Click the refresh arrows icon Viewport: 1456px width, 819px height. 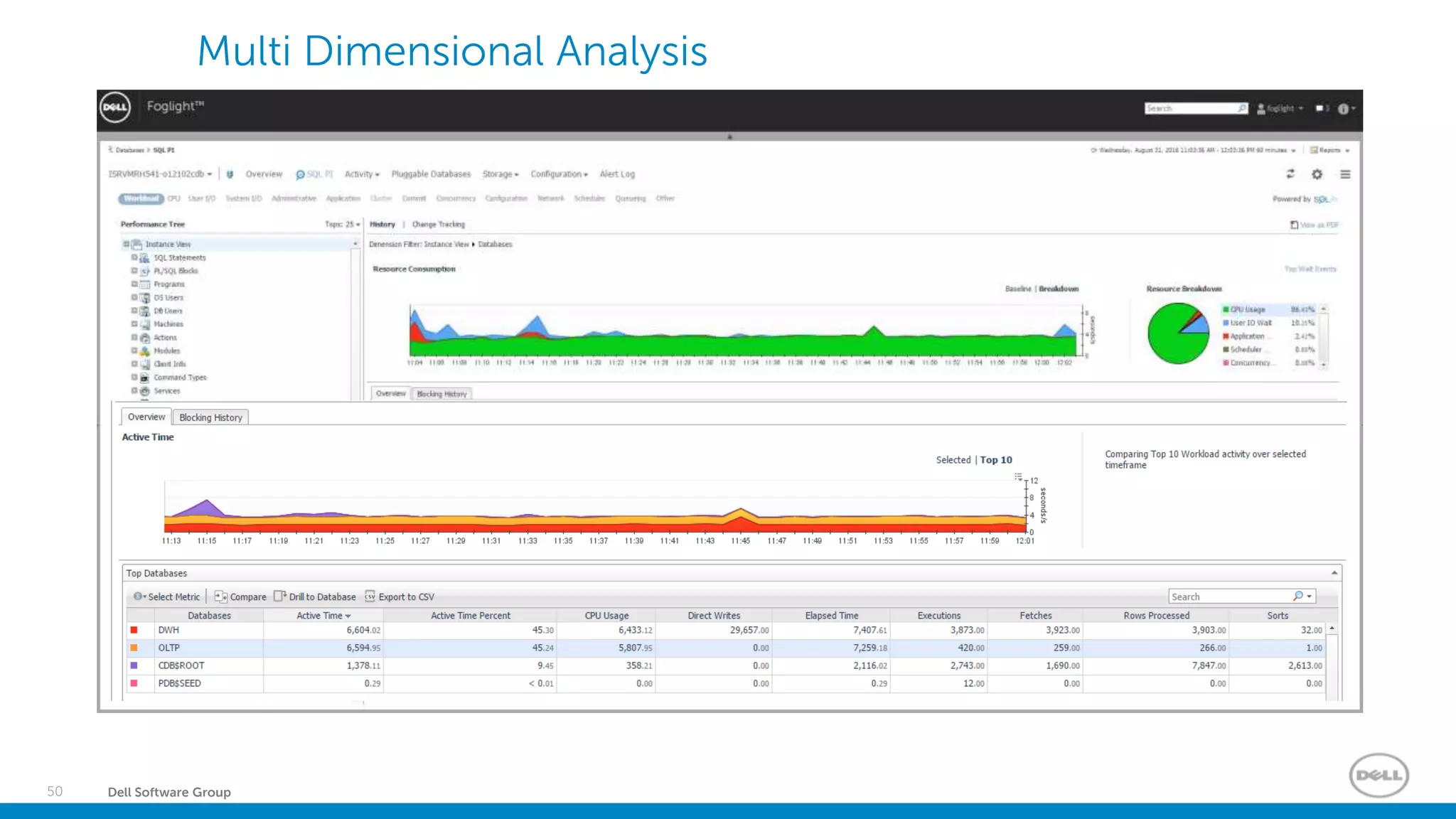pos(1290,174)
